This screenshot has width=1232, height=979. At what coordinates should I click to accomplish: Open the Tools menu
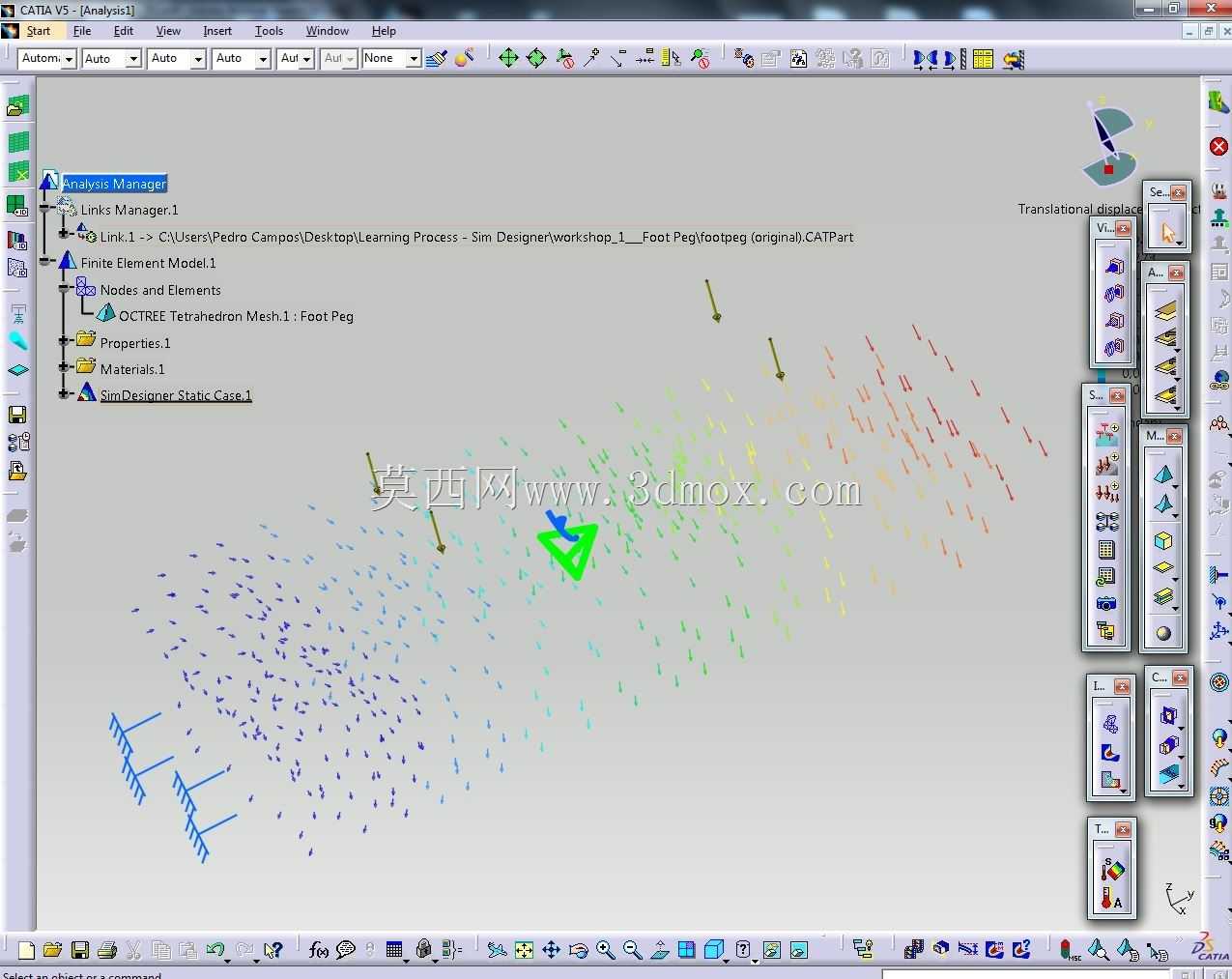[269, 31]
